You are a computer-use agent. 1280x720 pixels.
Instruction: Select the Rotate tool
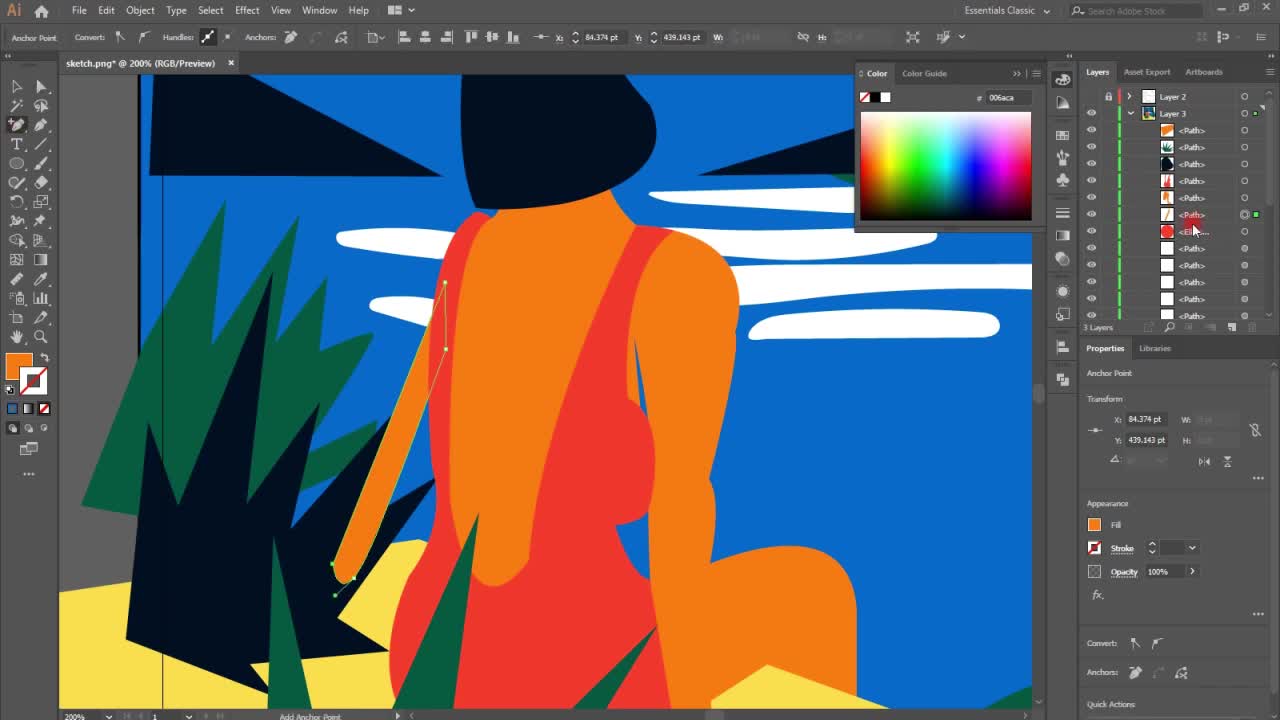(17, 202)
